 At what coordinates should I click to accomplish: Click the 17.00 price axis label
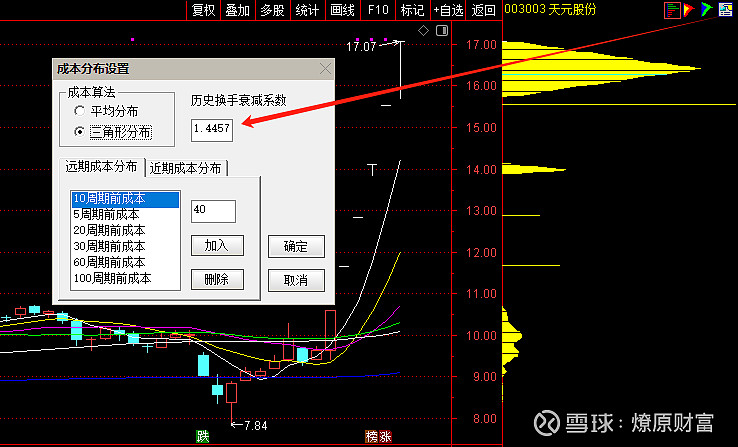(x=481, y=45)
